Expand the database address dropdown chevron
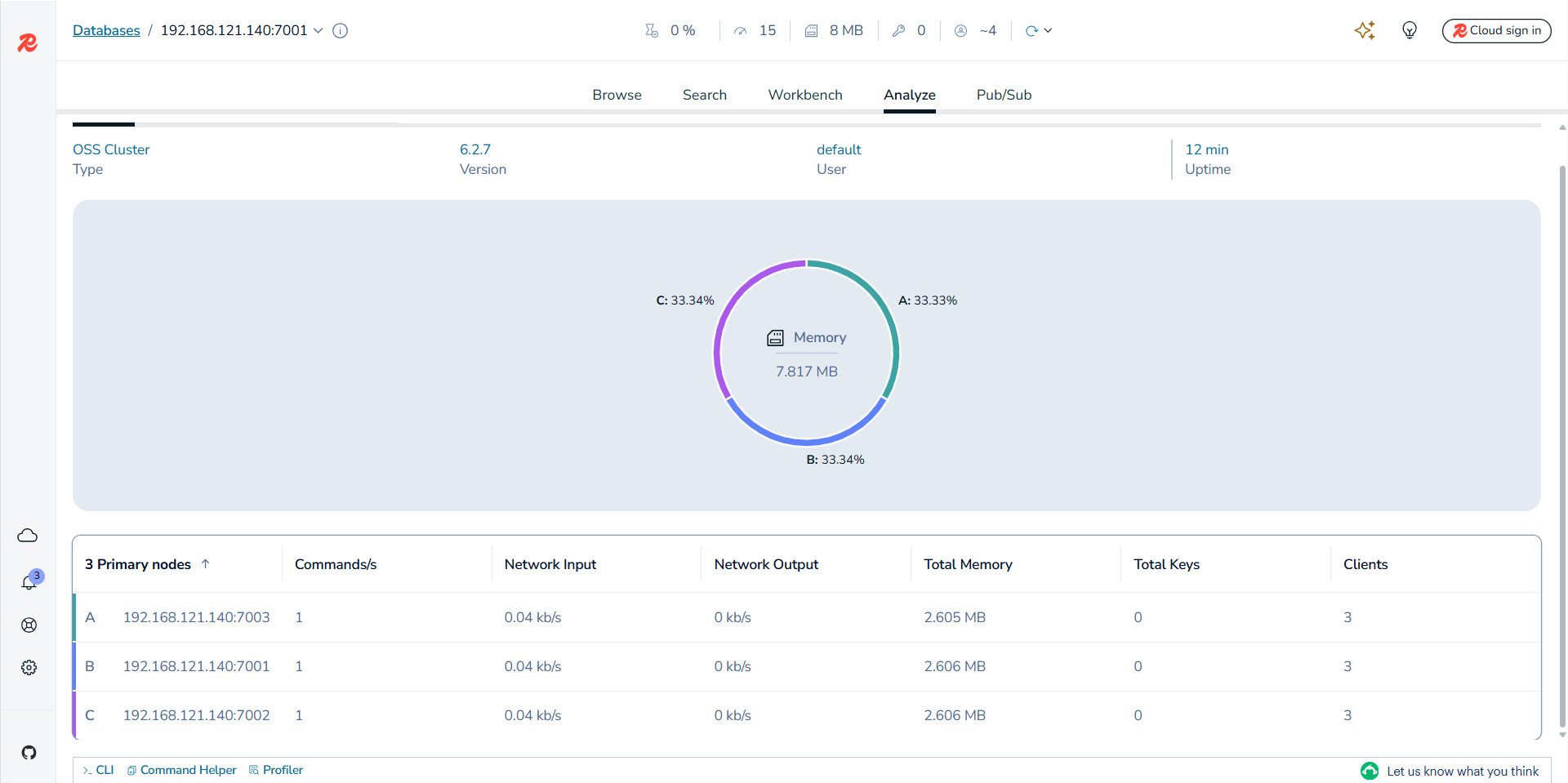Screen dimensions: 1568x783 [318, 31]
